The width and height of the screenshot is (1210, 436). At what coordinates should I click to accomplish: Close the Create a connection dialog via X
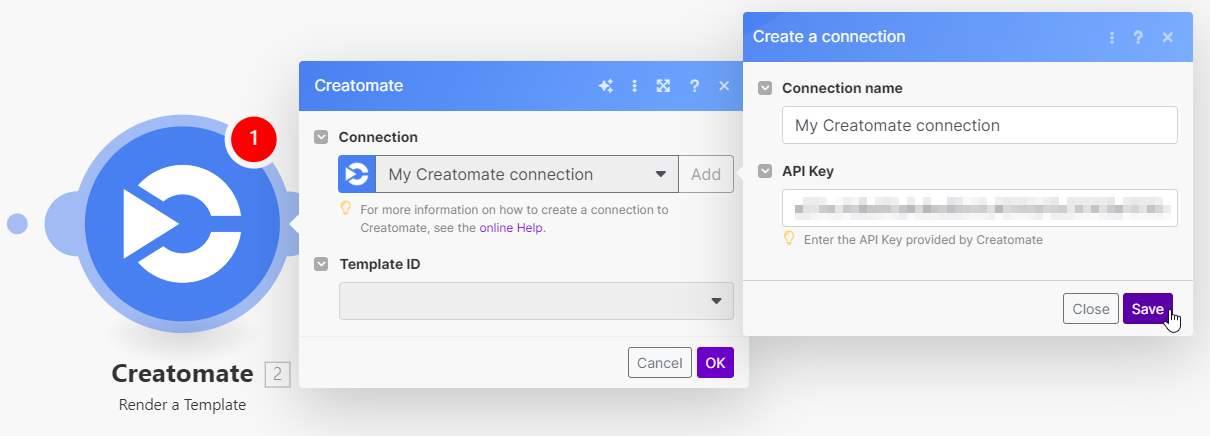pos(1167,37)
